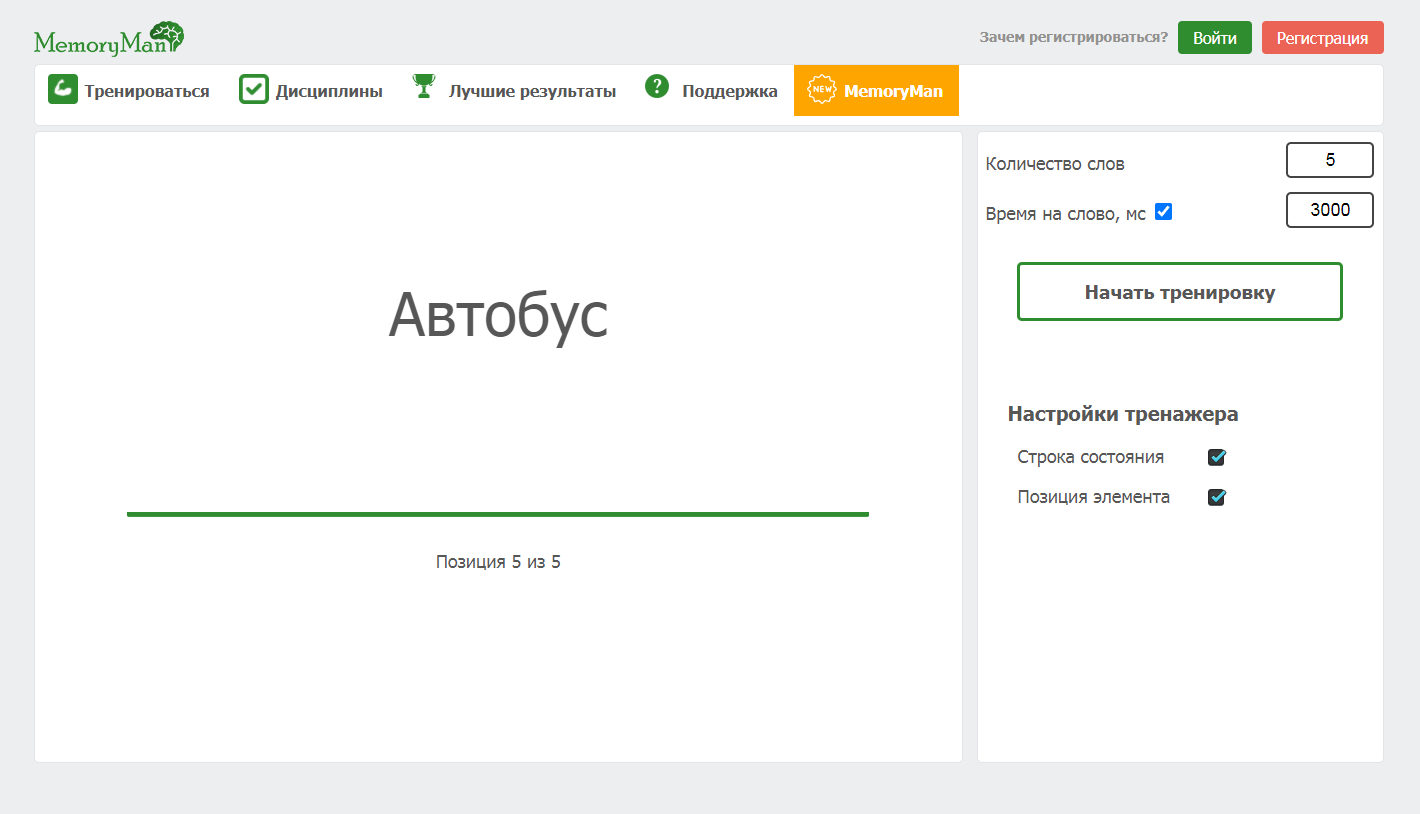1420x814 pixels.
Task: Toggle the Позиция элемента checkbox
Action: point(1217,497)
